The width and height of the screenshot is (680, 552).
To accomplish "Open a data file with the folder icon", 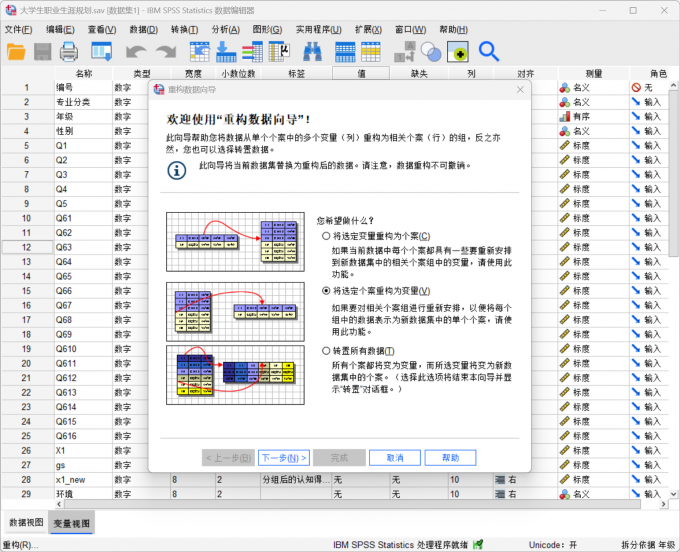I will click(x=16, y=52).
